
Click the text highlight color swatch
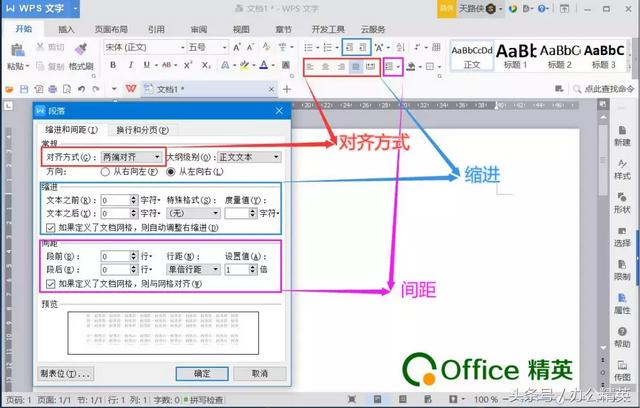[x=244, y=65]
